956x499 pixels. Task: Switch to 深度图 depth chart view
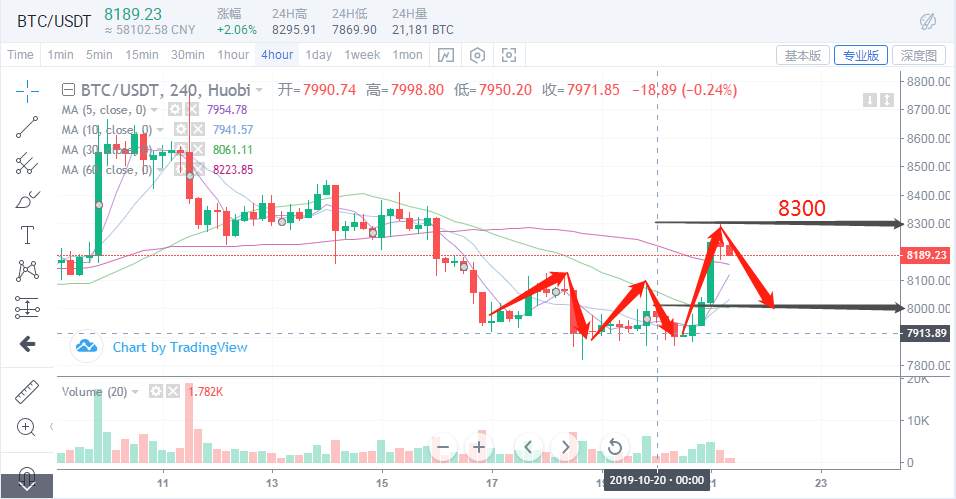[917, 55]
